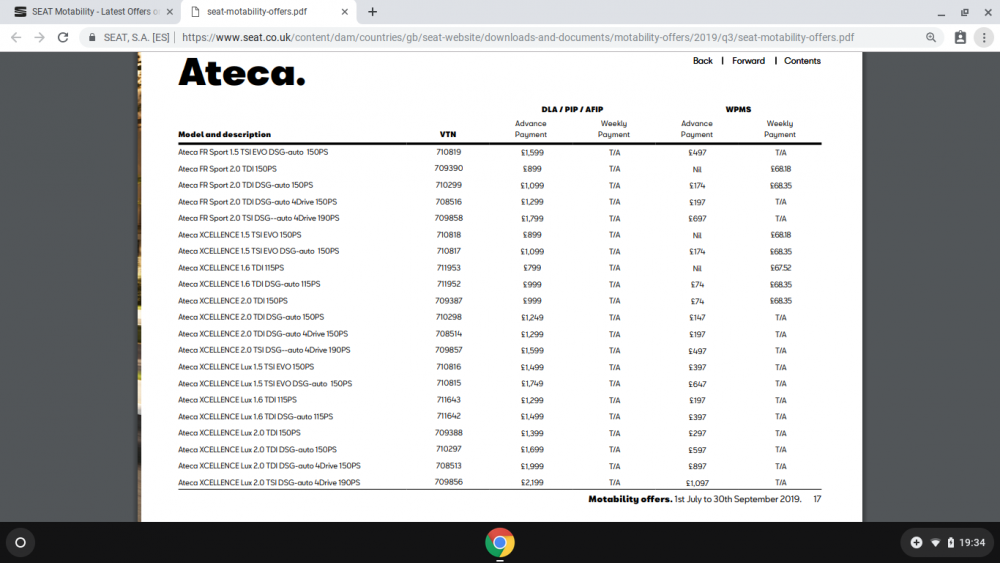Click the plus notification icon in tray
The width and height of the screenshot is (1000, 563).
916,543
